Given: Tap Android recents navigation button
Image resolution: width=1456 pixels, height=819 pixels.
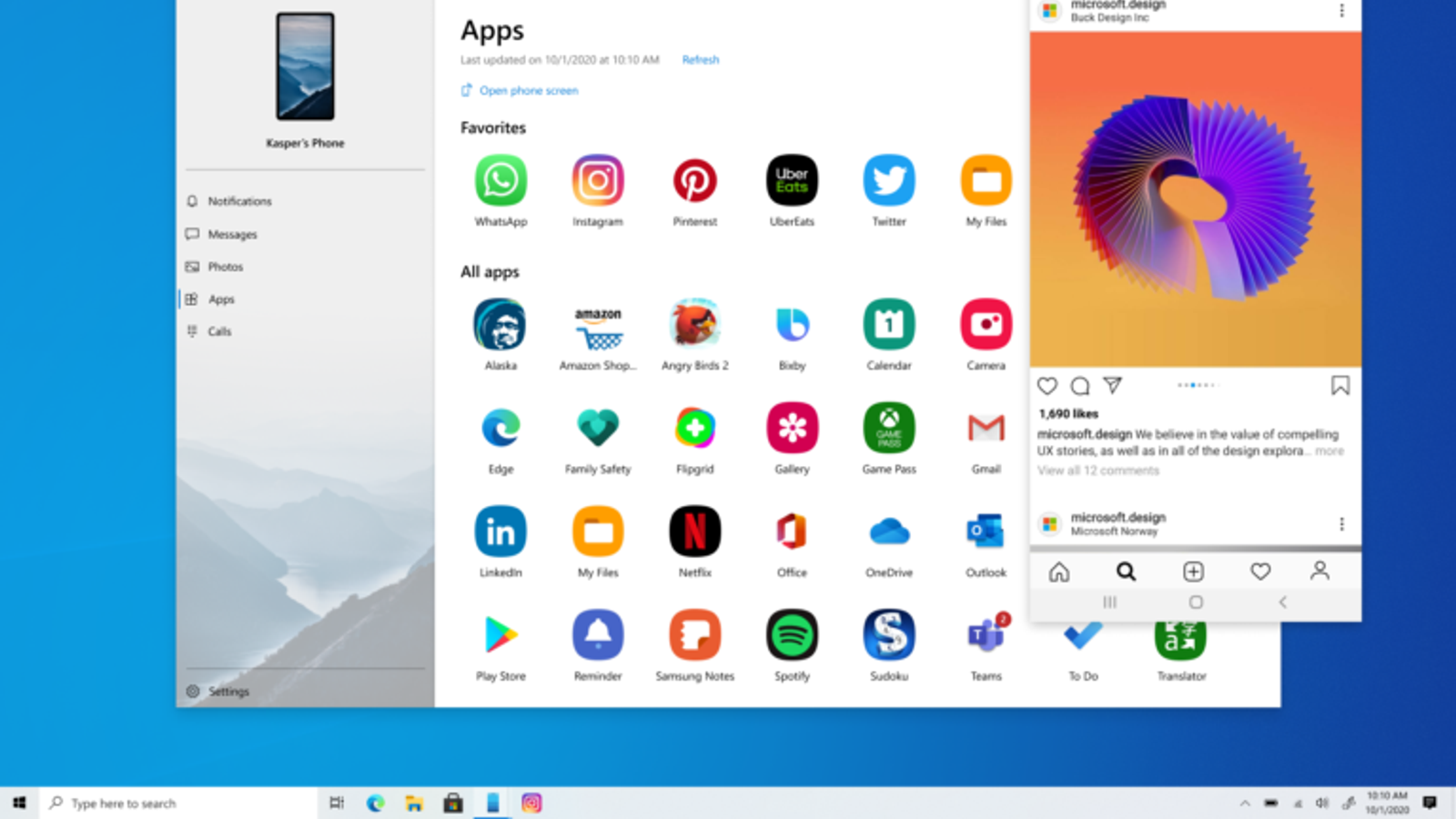Looking at the screenshot, I should coord(1109,602).
